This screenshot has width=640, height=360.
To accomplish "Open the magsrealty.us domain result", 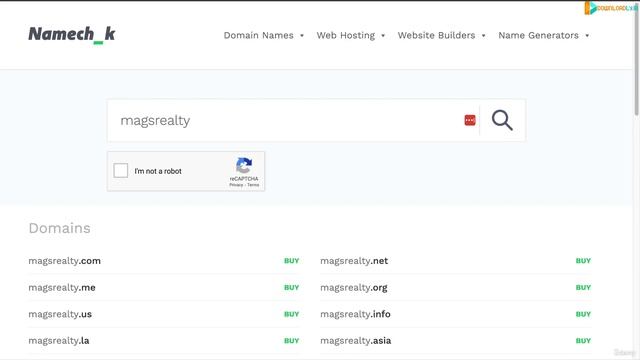I will point(60,314).
